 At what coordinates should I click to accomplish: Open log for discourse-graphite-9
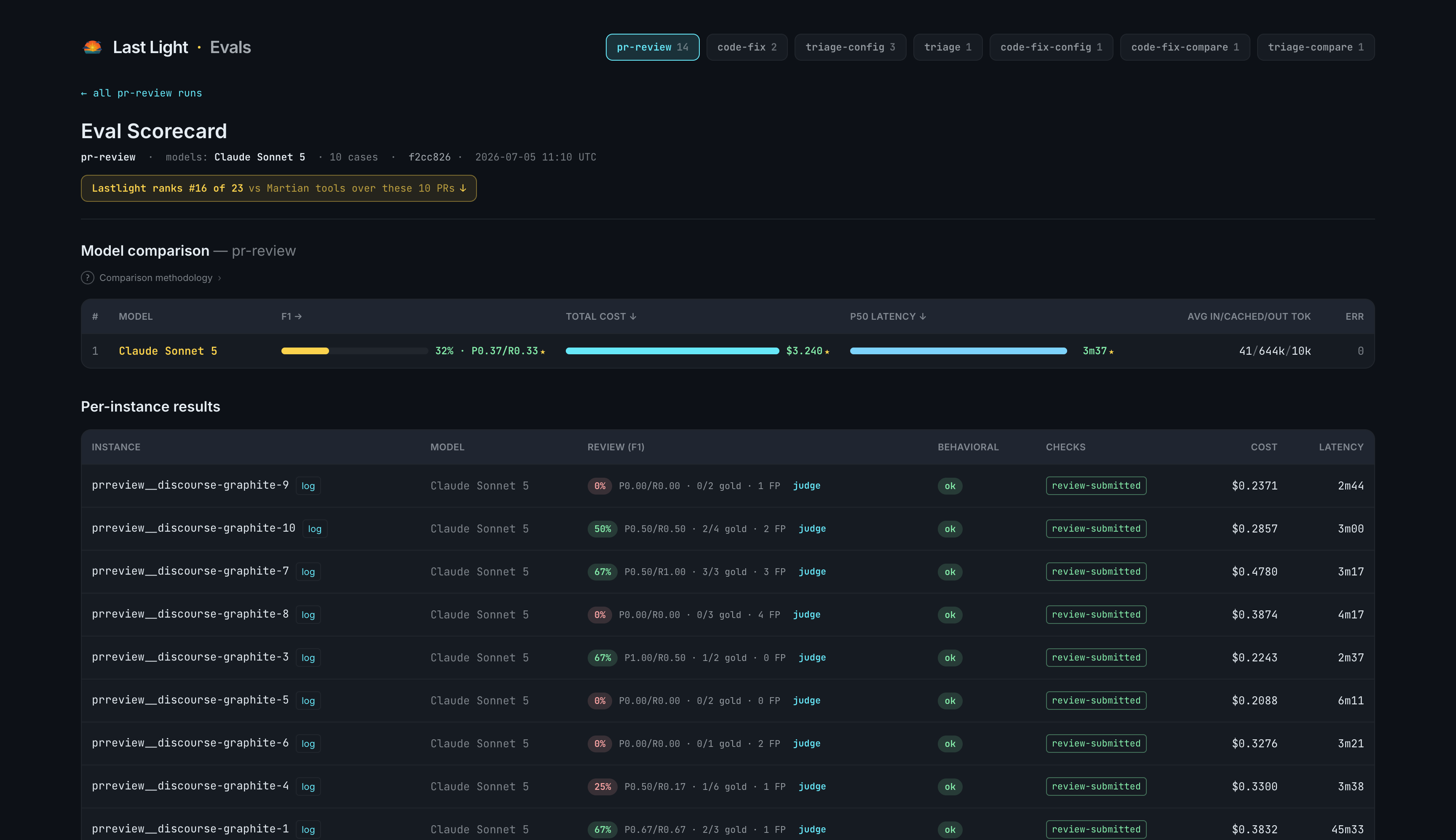click(308, 486)
